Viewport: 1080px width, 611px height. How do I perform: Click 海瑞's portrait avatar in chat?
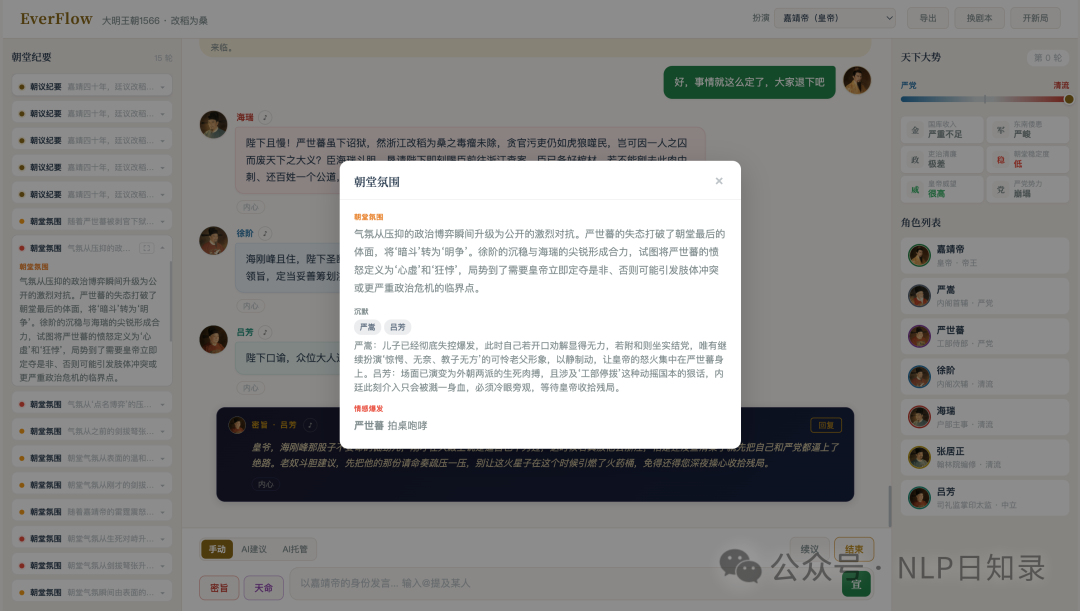(x=214, y=124)
